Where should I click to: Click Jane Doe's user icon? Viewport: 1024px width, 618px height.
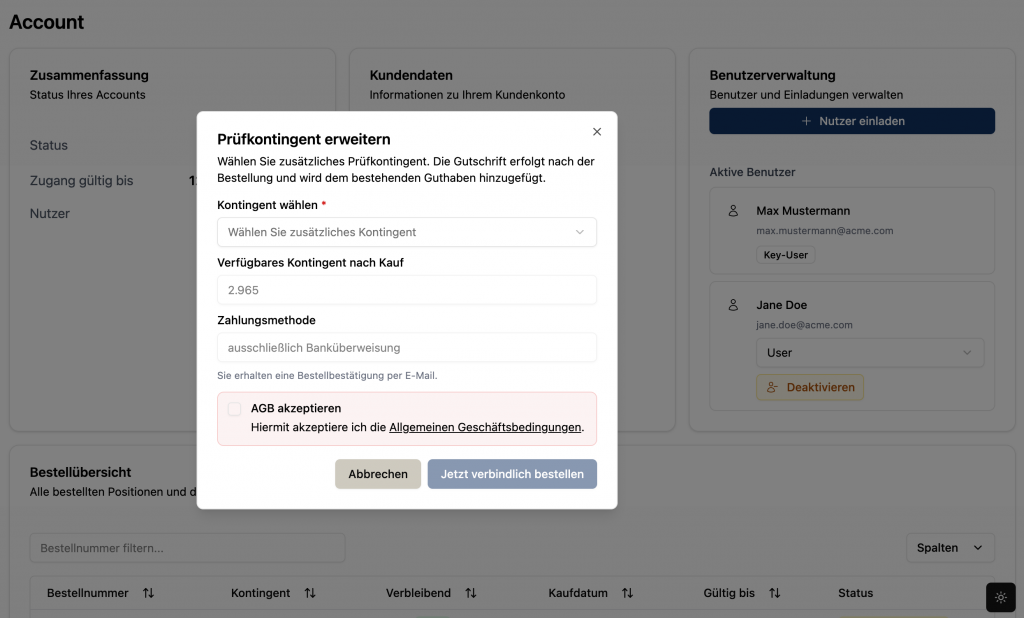click(x=733, y=305)
